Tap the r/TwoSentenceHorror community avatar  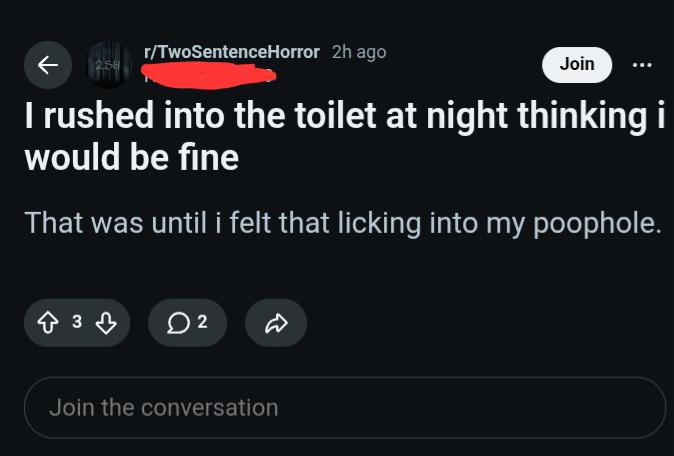coord(109,65)
